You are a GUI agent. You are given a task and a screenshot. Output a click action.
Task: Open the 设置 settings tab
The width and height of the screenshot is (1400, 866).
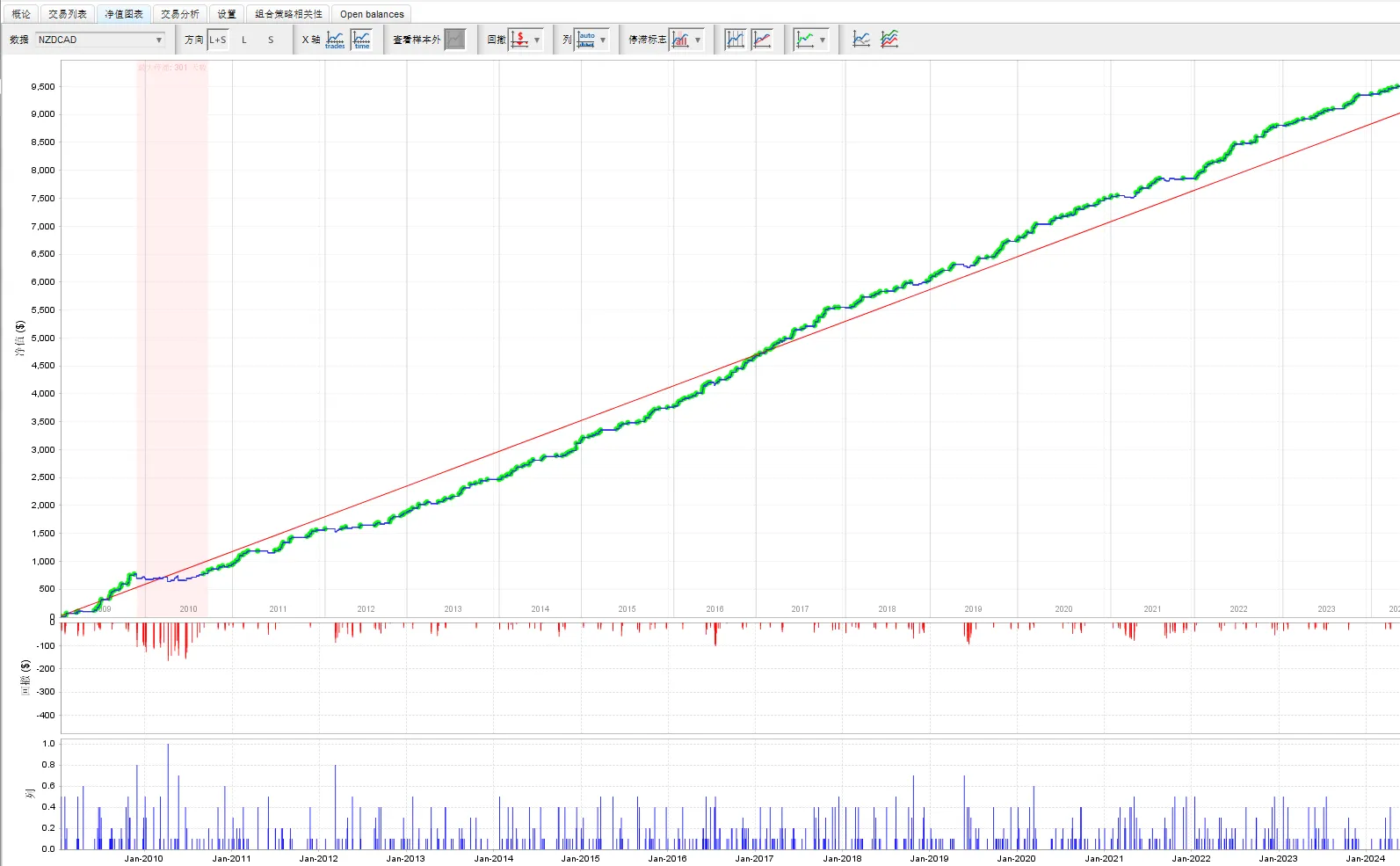227,14
